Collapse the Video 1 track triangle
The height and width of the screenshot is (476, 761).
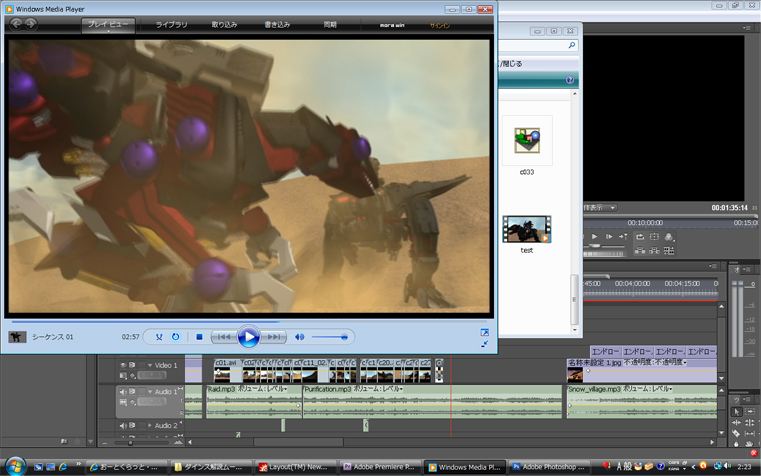point(151,365)
